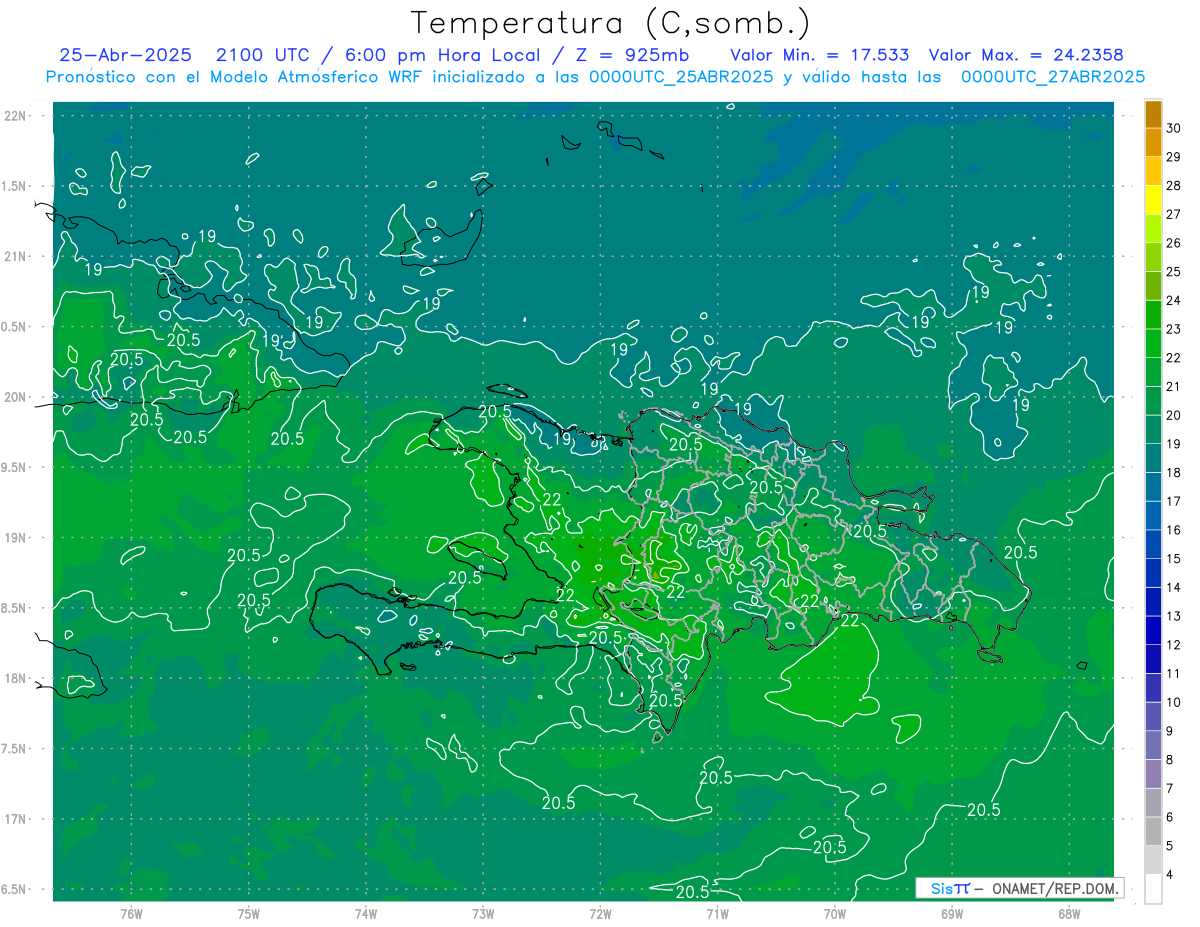Click the legend value '20'

pyautogui.click(x=1174, y=415)
